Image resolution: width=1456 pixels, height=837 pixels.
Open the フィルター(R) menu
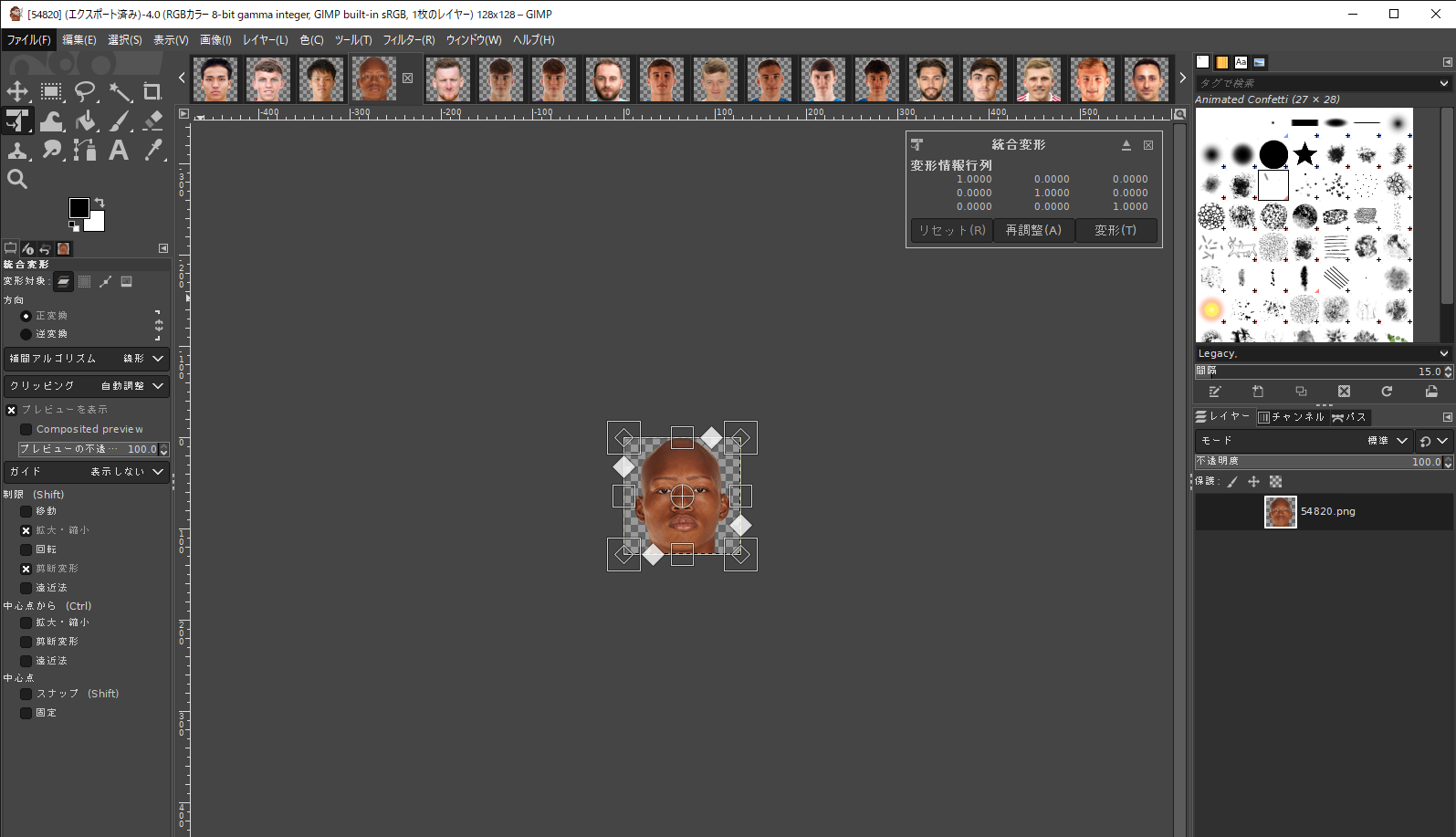(408, 40)
